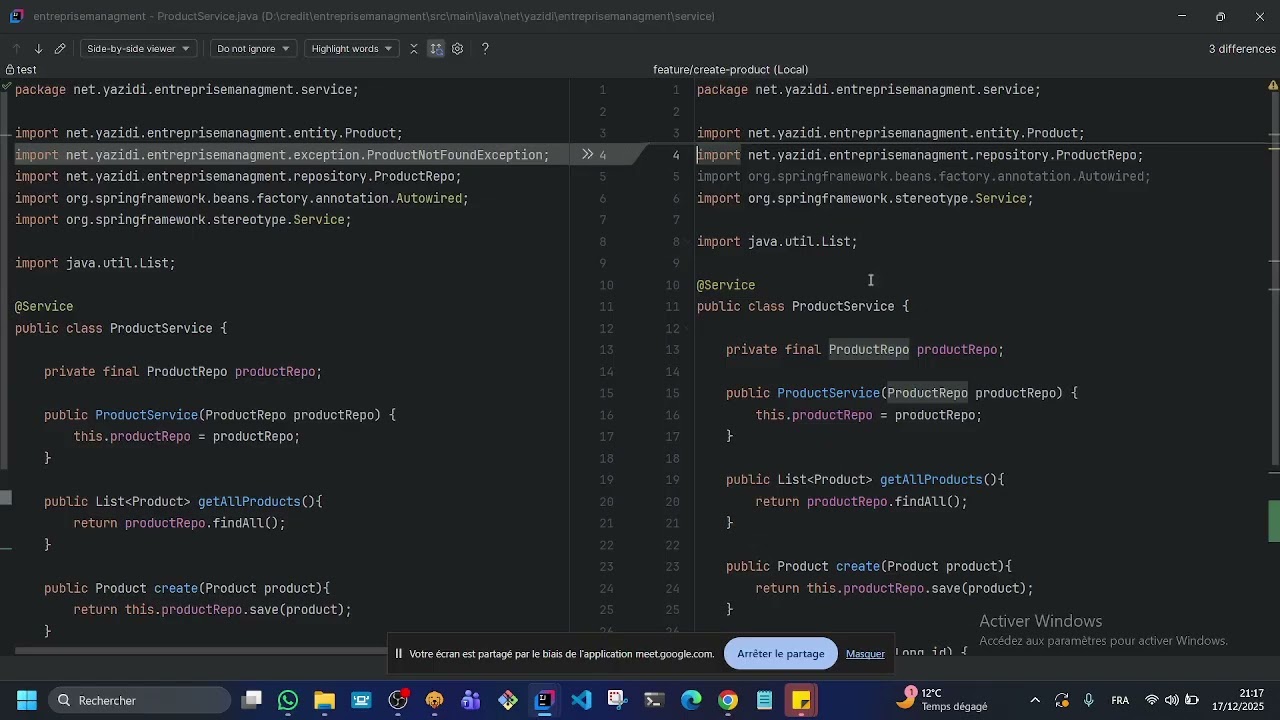Click the 'test' revision label
This screenshot has height=720, width=1280.
(27, 70)
